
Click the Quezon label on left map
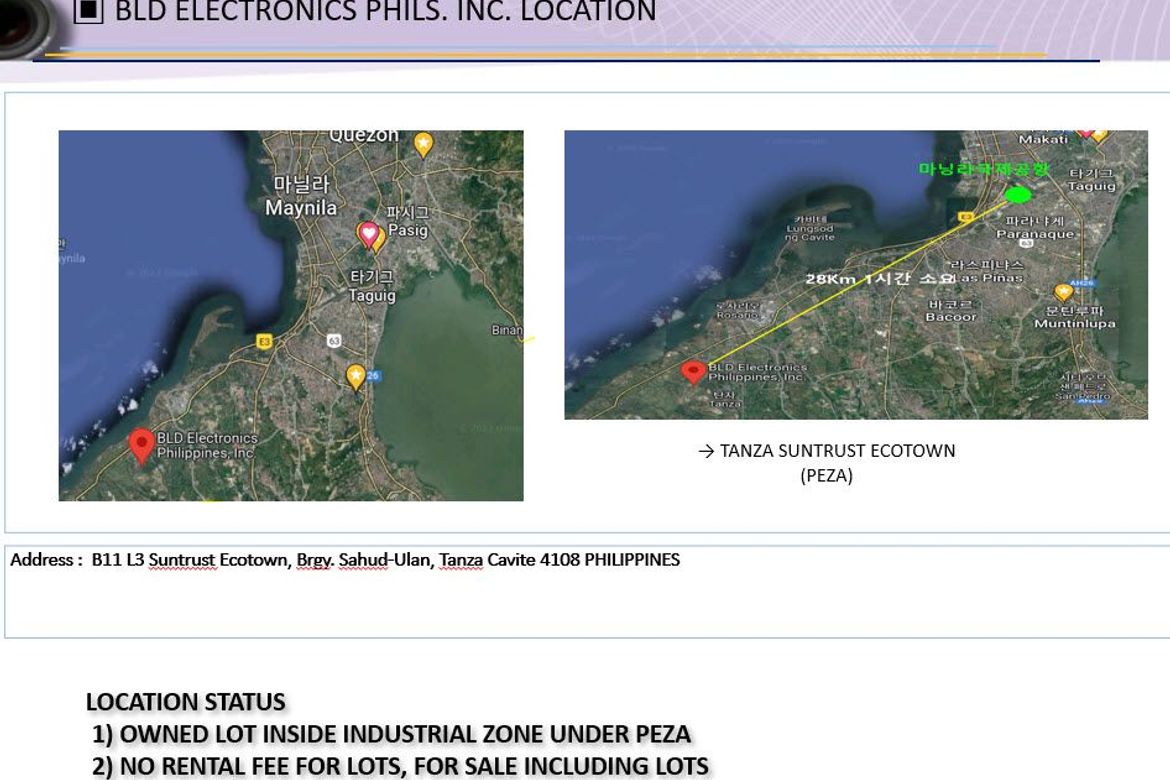click(364, 135)
